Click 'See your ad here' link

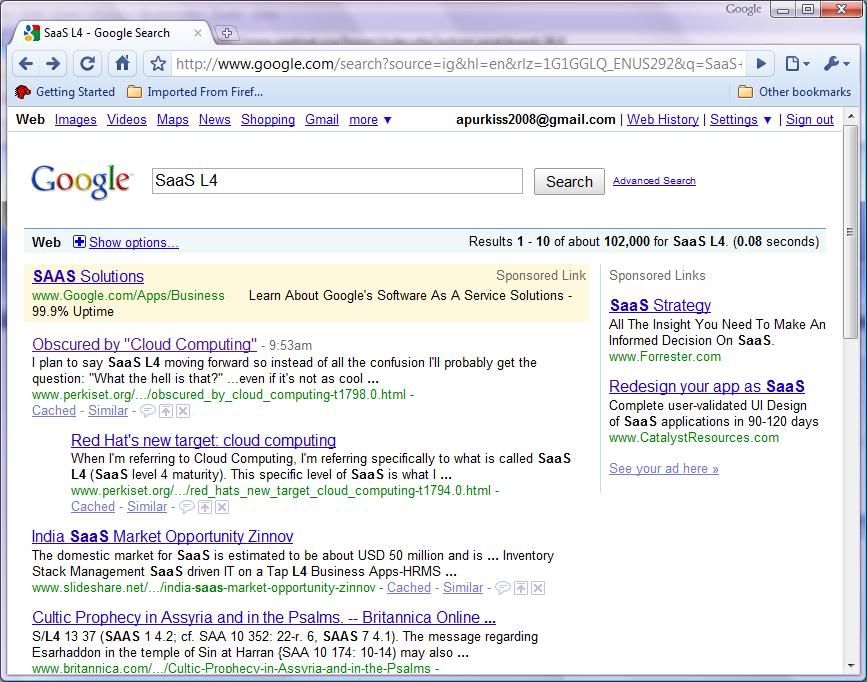point(664,468)
